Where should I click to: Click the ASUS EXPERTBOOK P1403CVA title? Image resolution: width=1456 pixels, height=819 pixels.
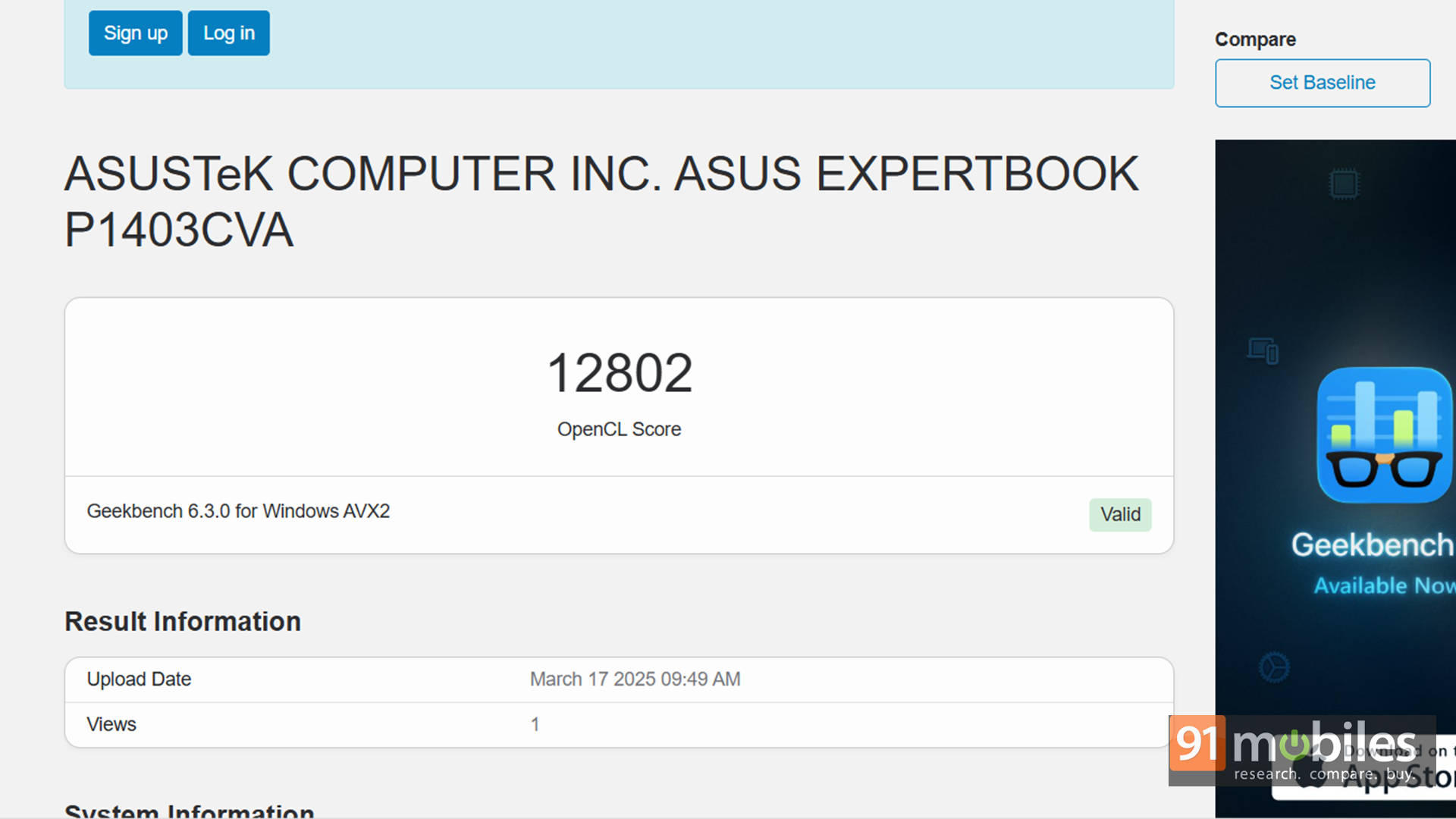pos(601,202)
